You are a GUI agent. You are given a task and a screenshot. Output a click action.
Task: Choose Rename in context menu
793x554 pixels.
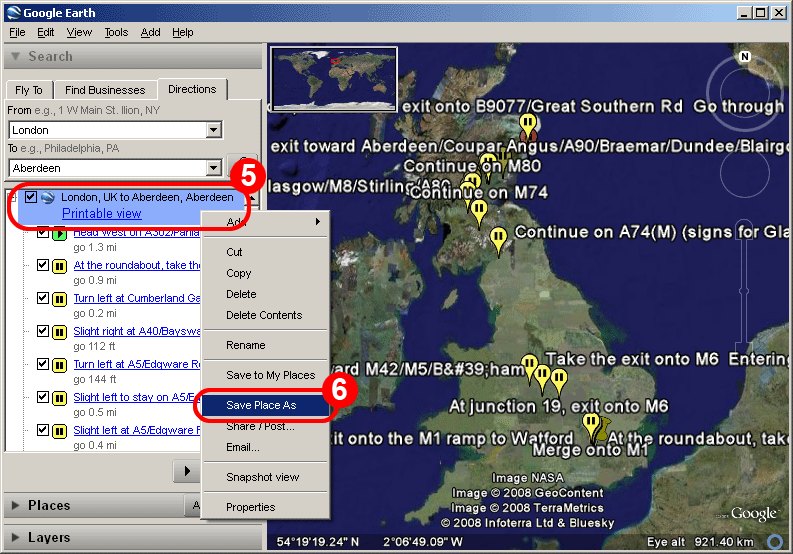pos(266,345)
